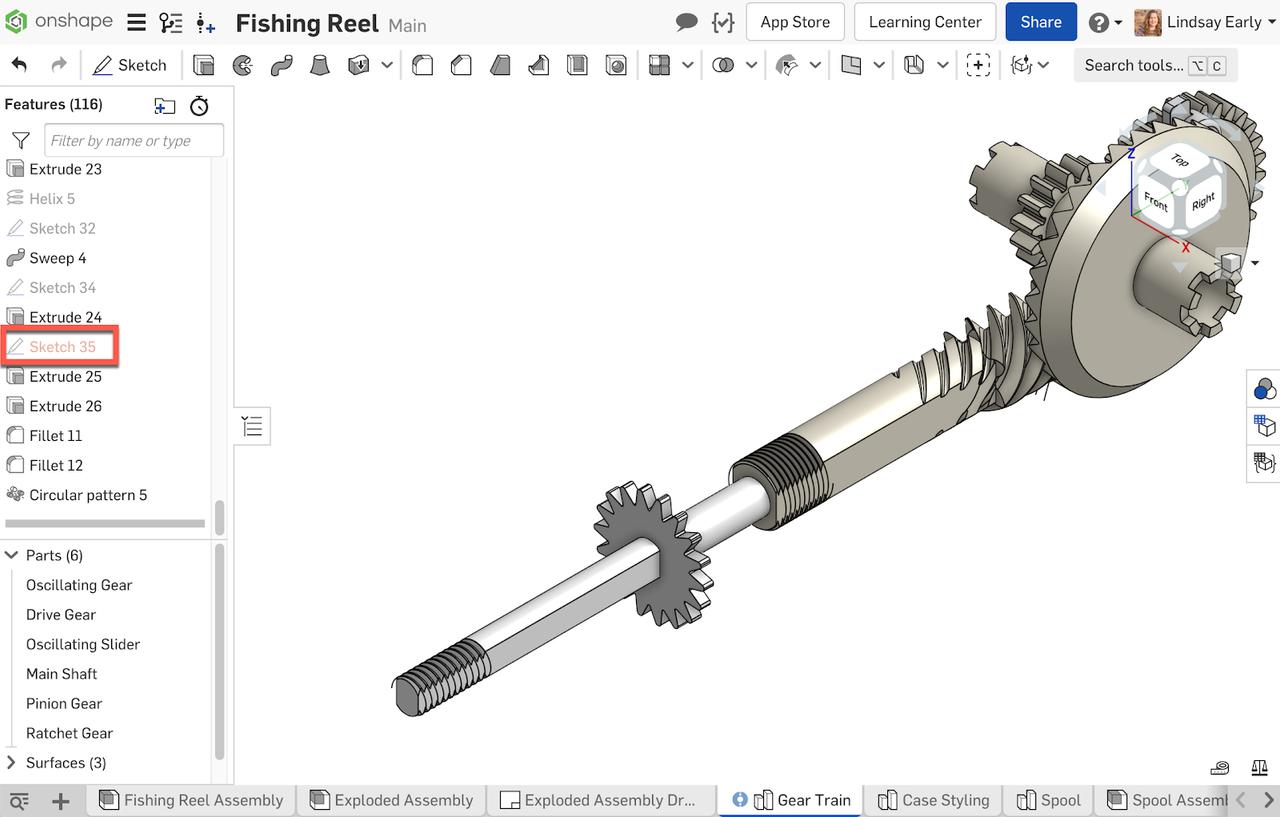The height and width of the screenshot is (817, 1280).
Task: Open the comments panel
Action: (687, 21)
